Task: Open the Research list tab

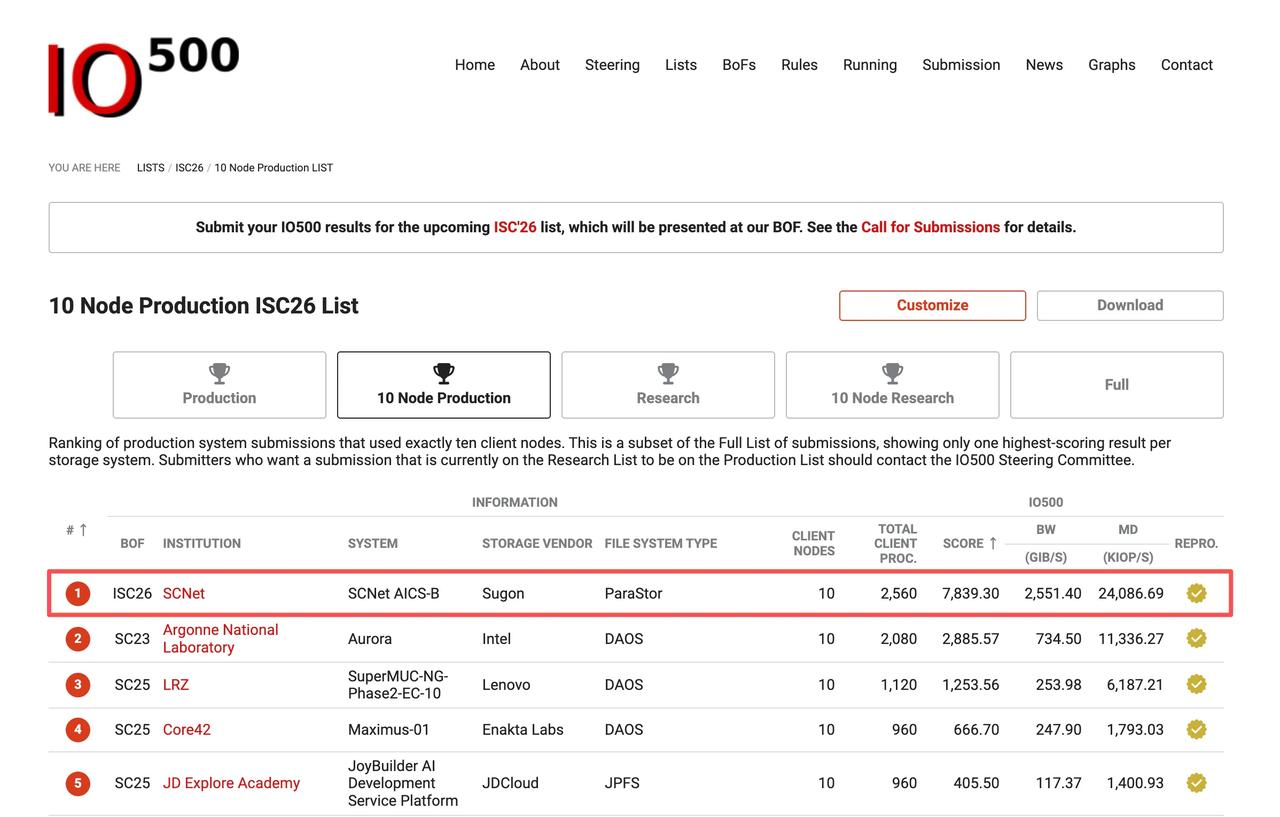Action: [668, 385]
